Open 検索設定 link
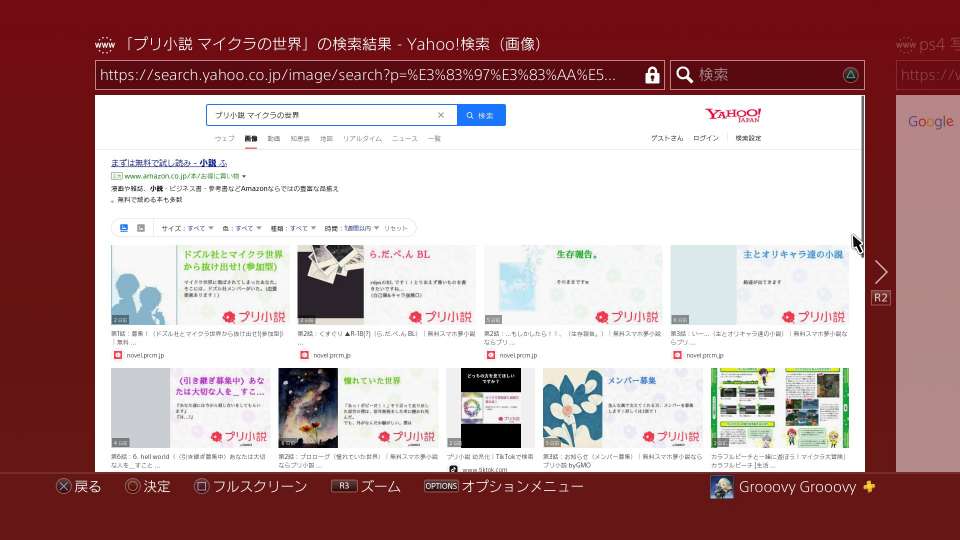Image resolution: width=960 pixels, height=540 pixels. coord(748,138)
